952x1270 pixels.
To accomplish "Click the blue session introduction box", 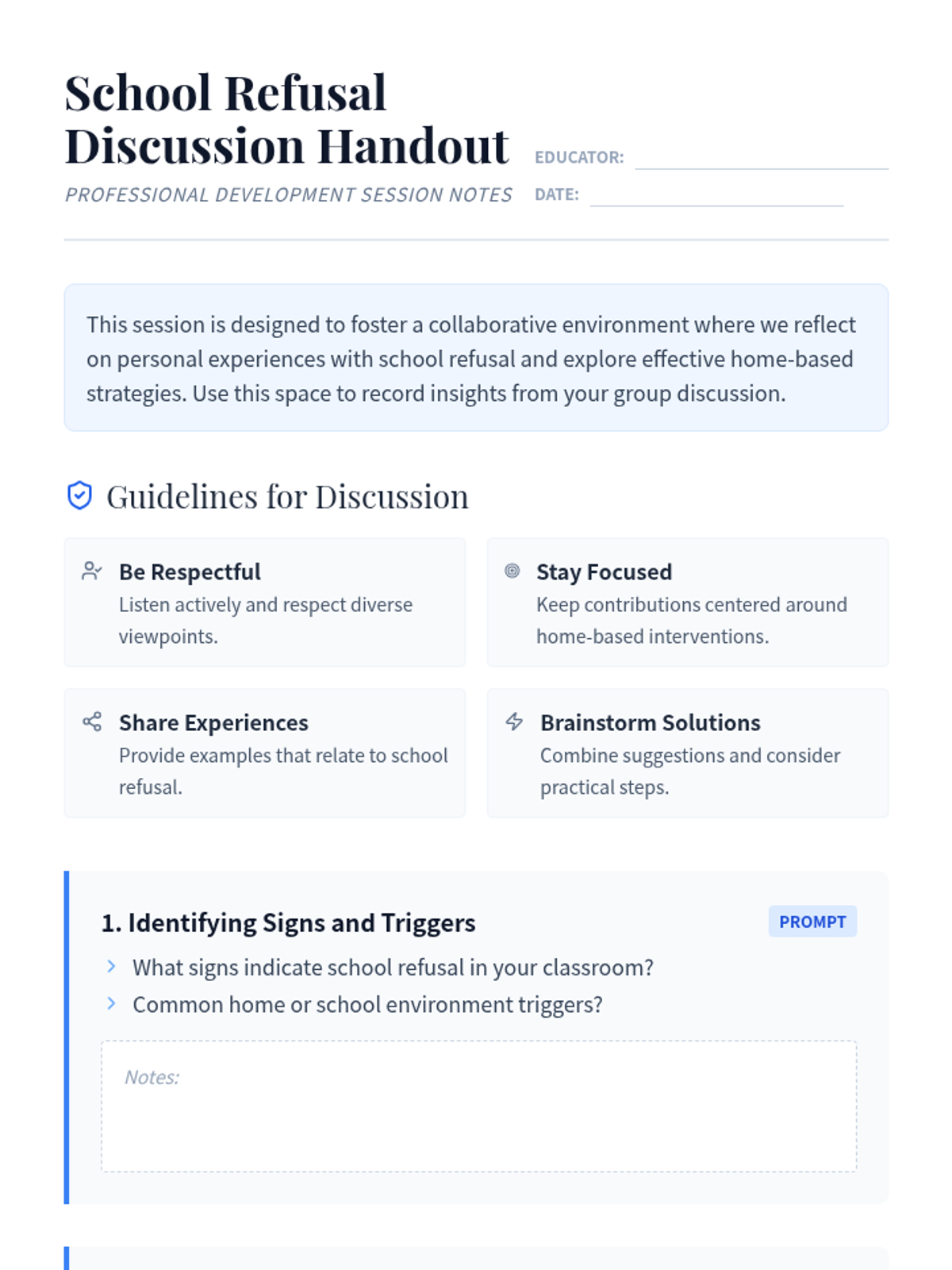I will pos(476,358).
